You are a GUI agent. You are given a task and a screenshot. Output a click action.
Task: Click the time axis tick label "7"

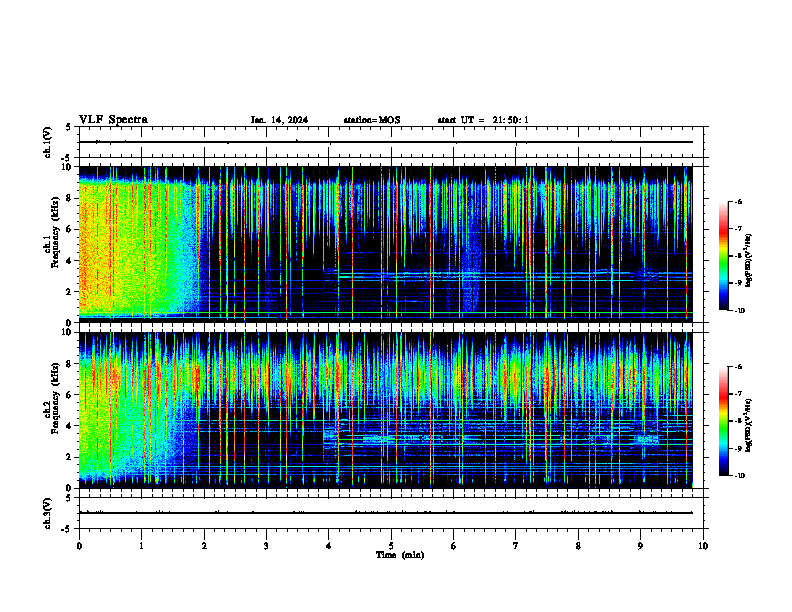(x=516, y=546)
